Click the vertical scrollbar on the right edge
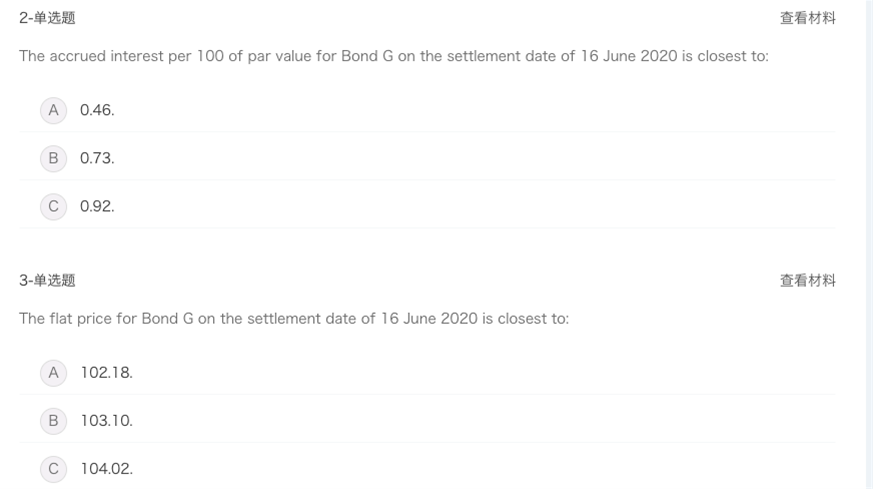 868,244
